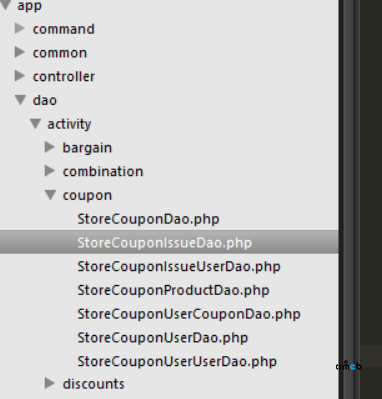Open StoreCouponIssueUserDao.php

point(179,267)
